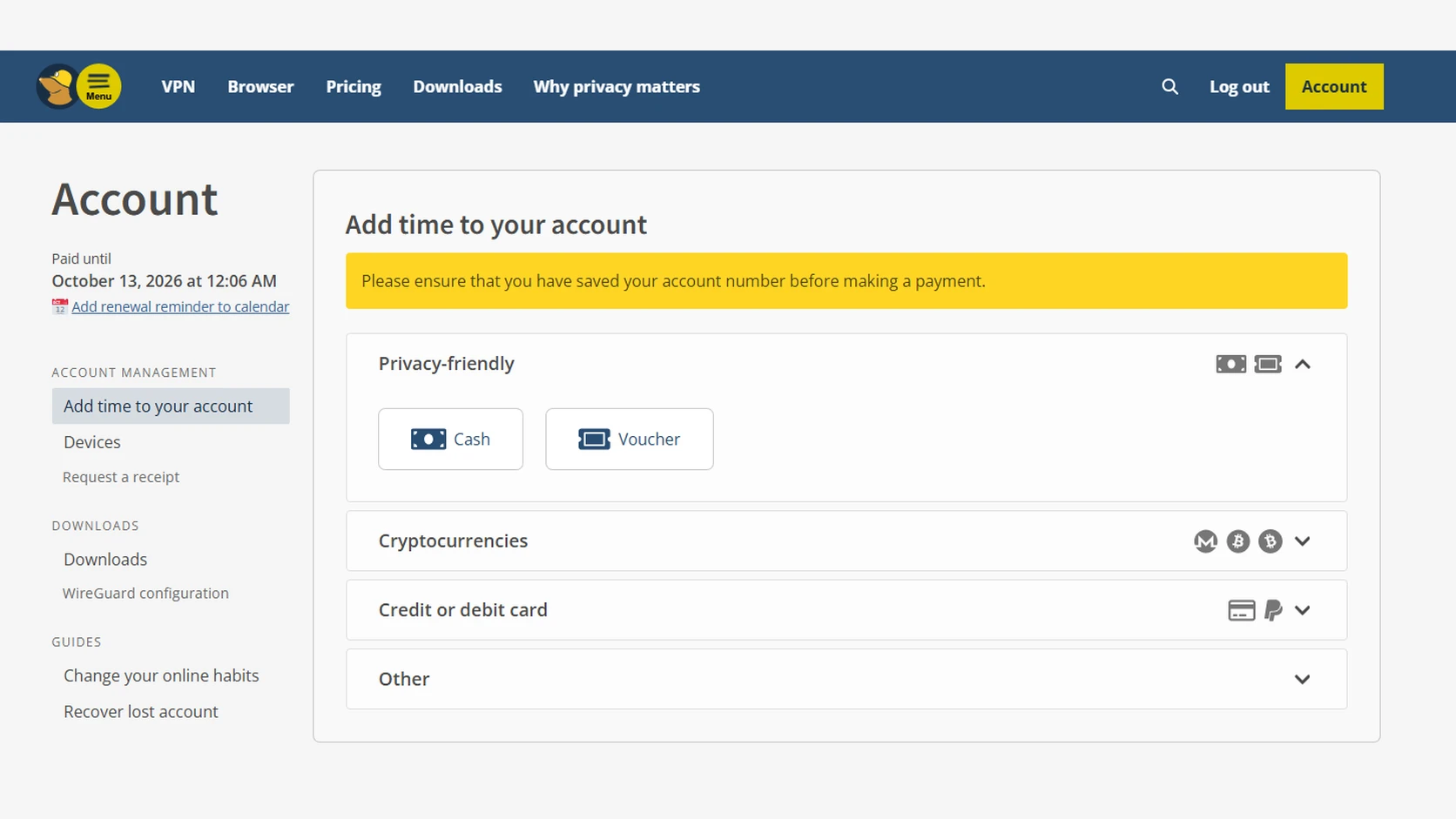
Task: Click the Mullvad mole logo
Action: click(56, 86)
